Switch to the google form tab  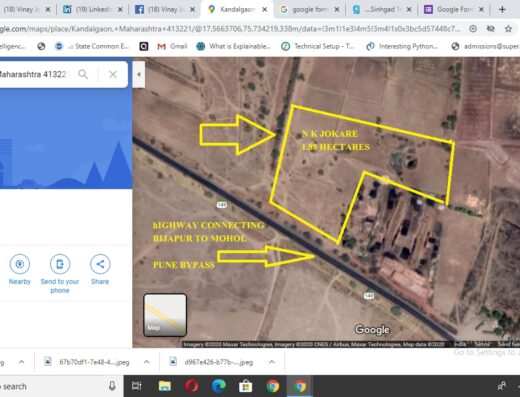coord(309,10)
